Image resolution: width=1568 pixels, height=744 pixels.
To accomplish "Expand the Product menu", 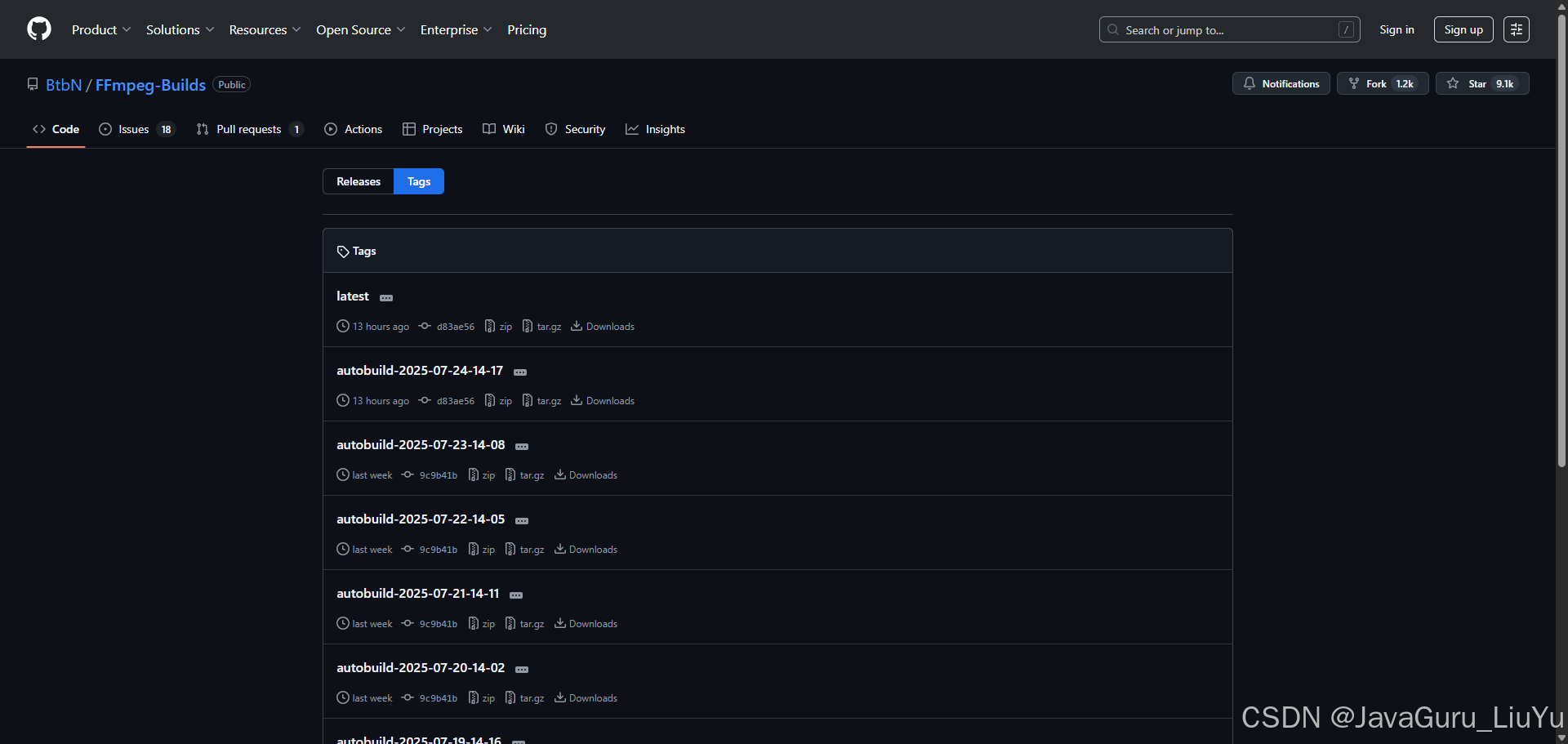I will click(101, 29).
